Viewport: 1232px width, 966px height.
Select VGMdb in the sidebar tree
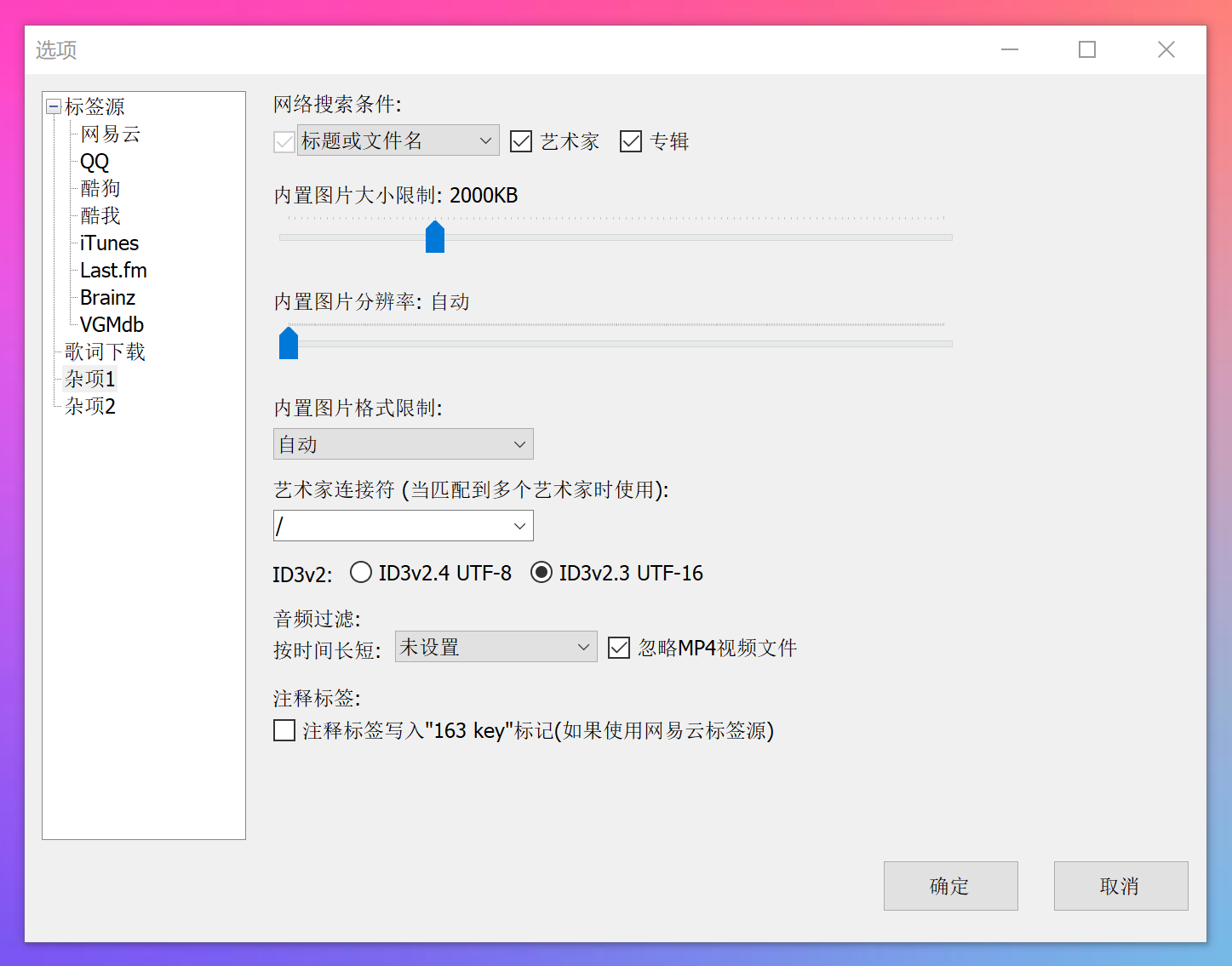112,325
